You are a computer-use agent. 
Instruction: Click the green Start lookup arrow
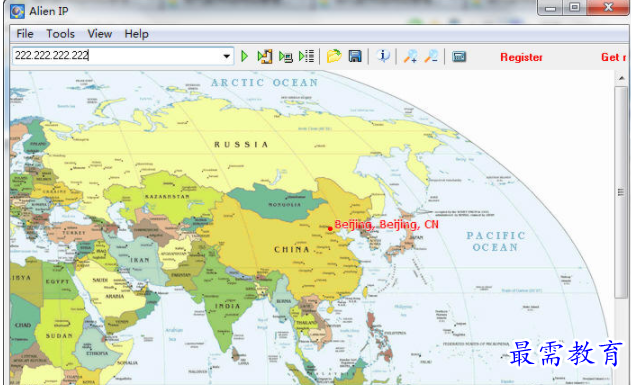coord(244,56)
